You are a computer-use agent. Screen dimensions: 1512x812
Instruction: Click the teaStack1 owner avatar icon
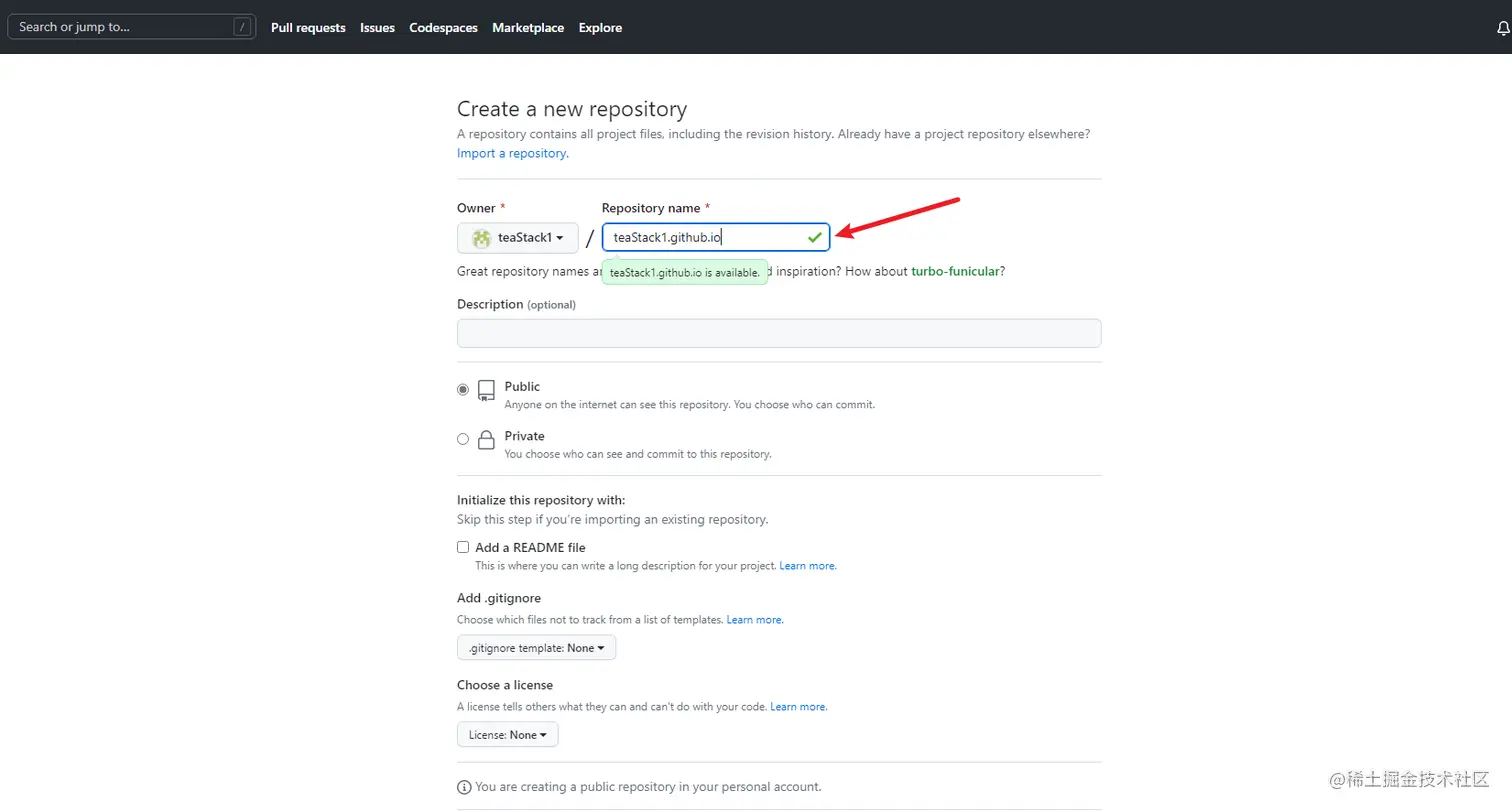[482, 238]
